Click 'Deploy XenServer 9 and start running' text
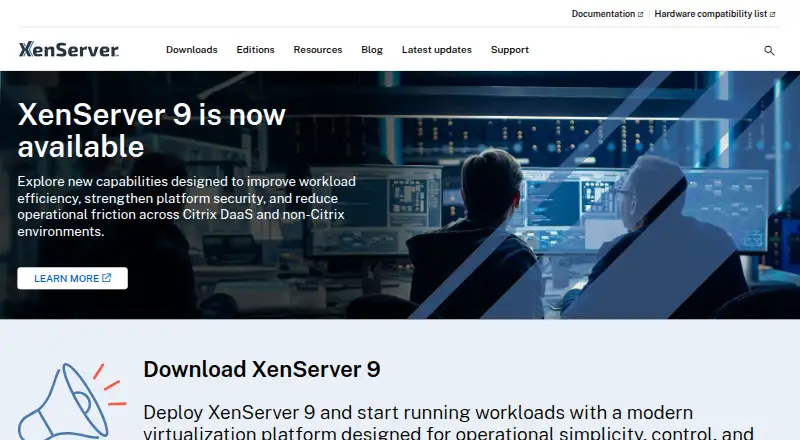This screenshot has width=800, height=440. 449,422
